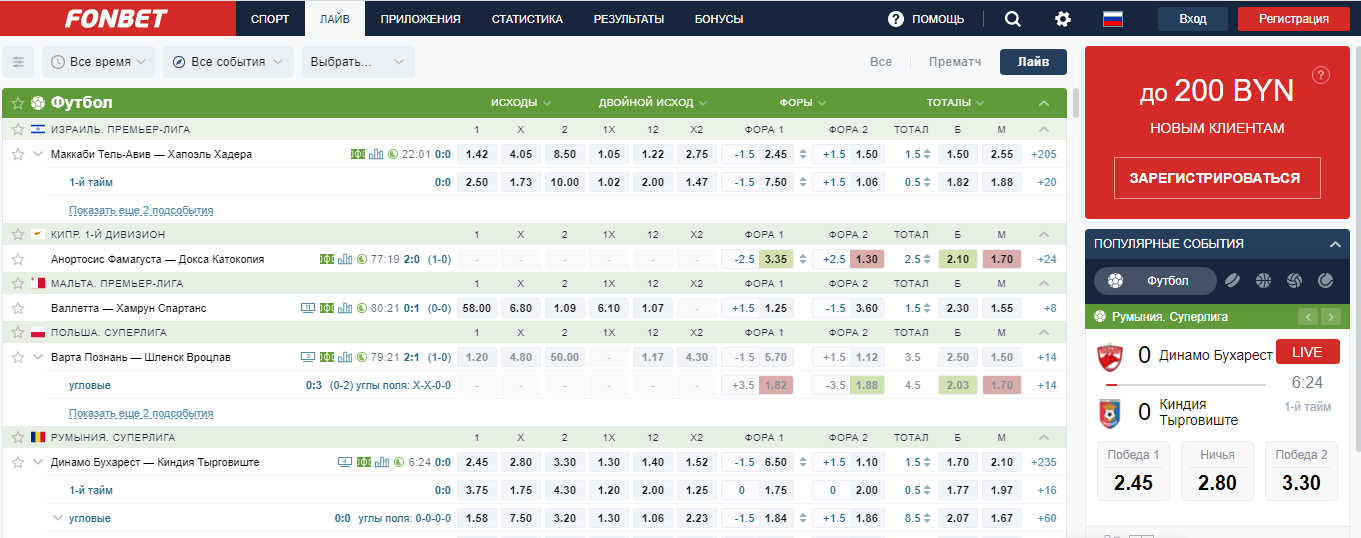Select the Все filter option
This screenshot has width=1361, height=538.
click(x=881, y=62)
